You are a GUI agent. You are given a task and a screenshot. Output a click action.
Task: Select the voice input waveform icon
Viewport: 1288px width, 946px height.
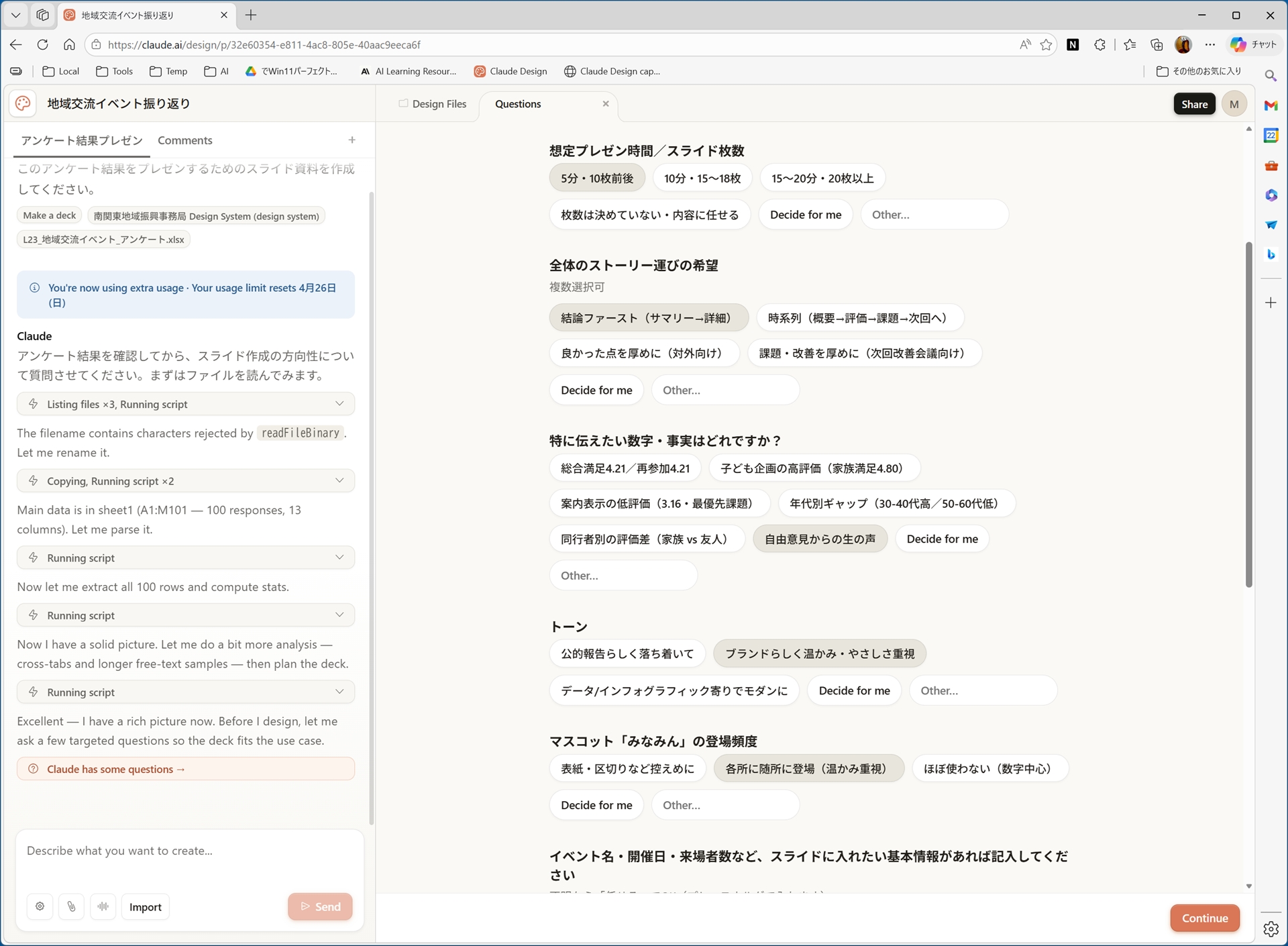point(103,906)
